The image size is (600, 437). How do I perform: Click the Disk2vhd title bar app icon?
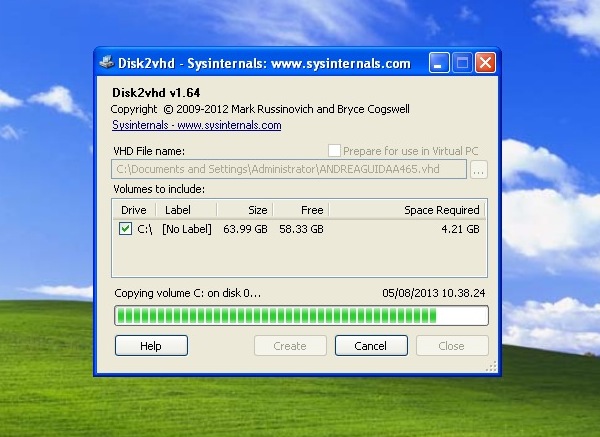click(106, 62)
